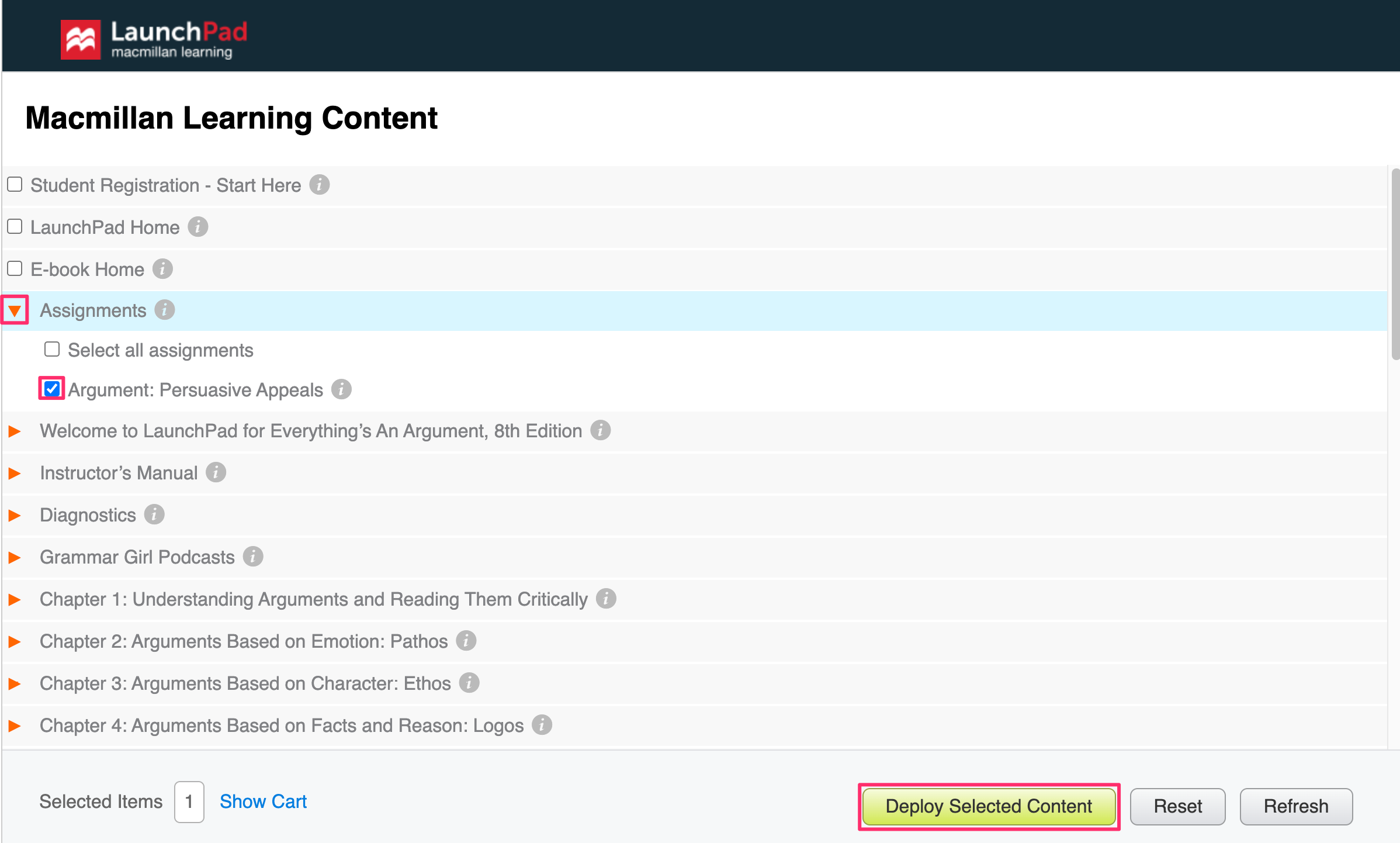
Task: Expand Welcome to LaunchPad section
Action: (15, 431)
